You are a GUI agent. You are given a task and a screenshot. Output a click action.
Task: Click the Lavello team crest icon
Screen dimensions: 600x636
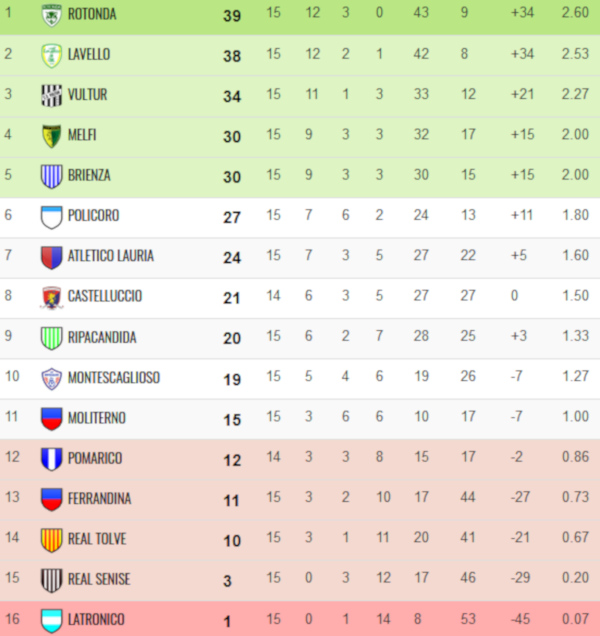pos(52,56)
